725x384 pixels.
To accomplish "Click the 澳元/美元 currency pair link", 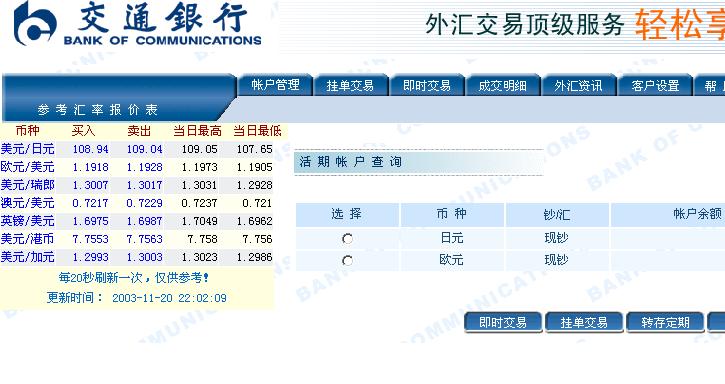I will (28, 203).
